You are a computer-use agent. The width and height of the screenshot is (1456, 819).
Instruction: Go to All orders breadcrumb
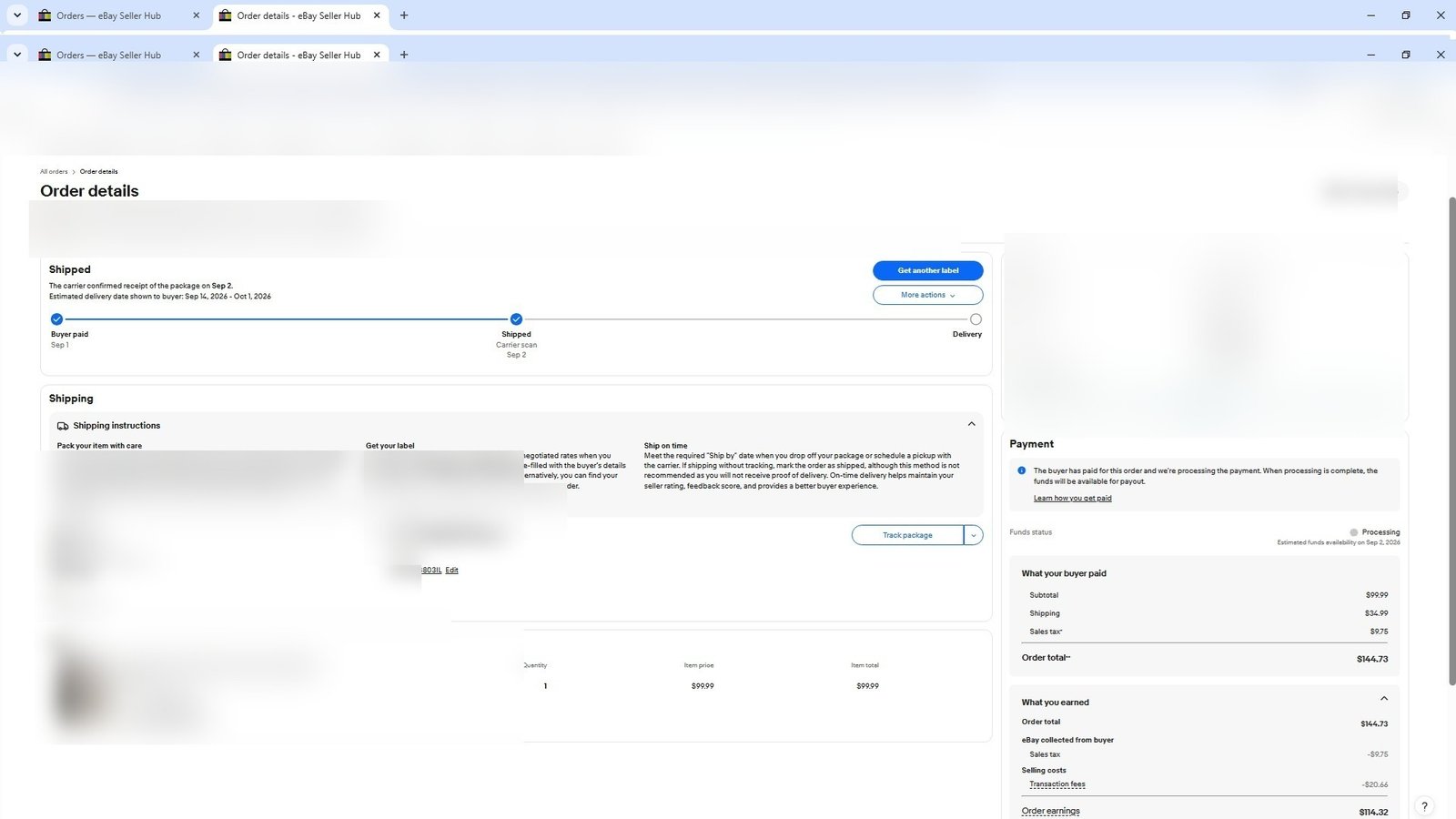[x=54, y=171]
